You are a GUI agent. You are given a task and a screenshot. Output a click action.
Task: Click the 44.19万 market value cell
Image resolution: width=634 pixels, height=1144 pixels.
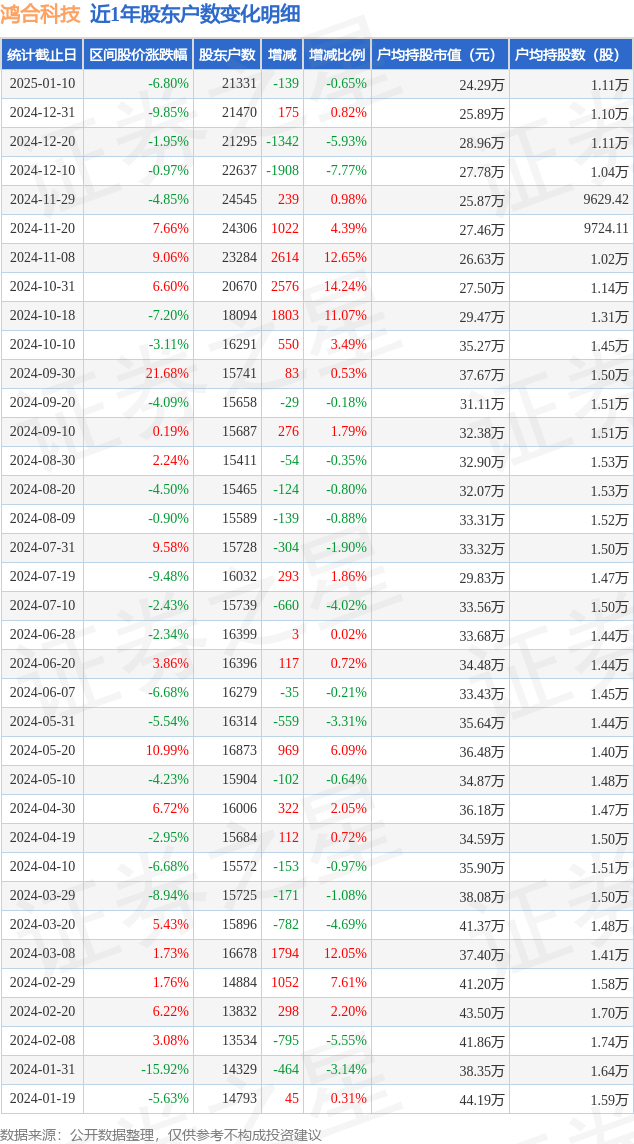(440, 1098)
